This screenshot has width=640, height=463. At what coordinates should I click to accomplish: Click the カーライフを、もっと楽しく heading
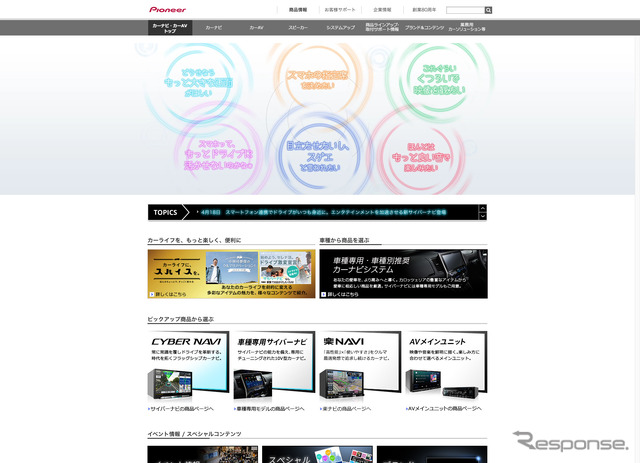[x=194, y=240]
